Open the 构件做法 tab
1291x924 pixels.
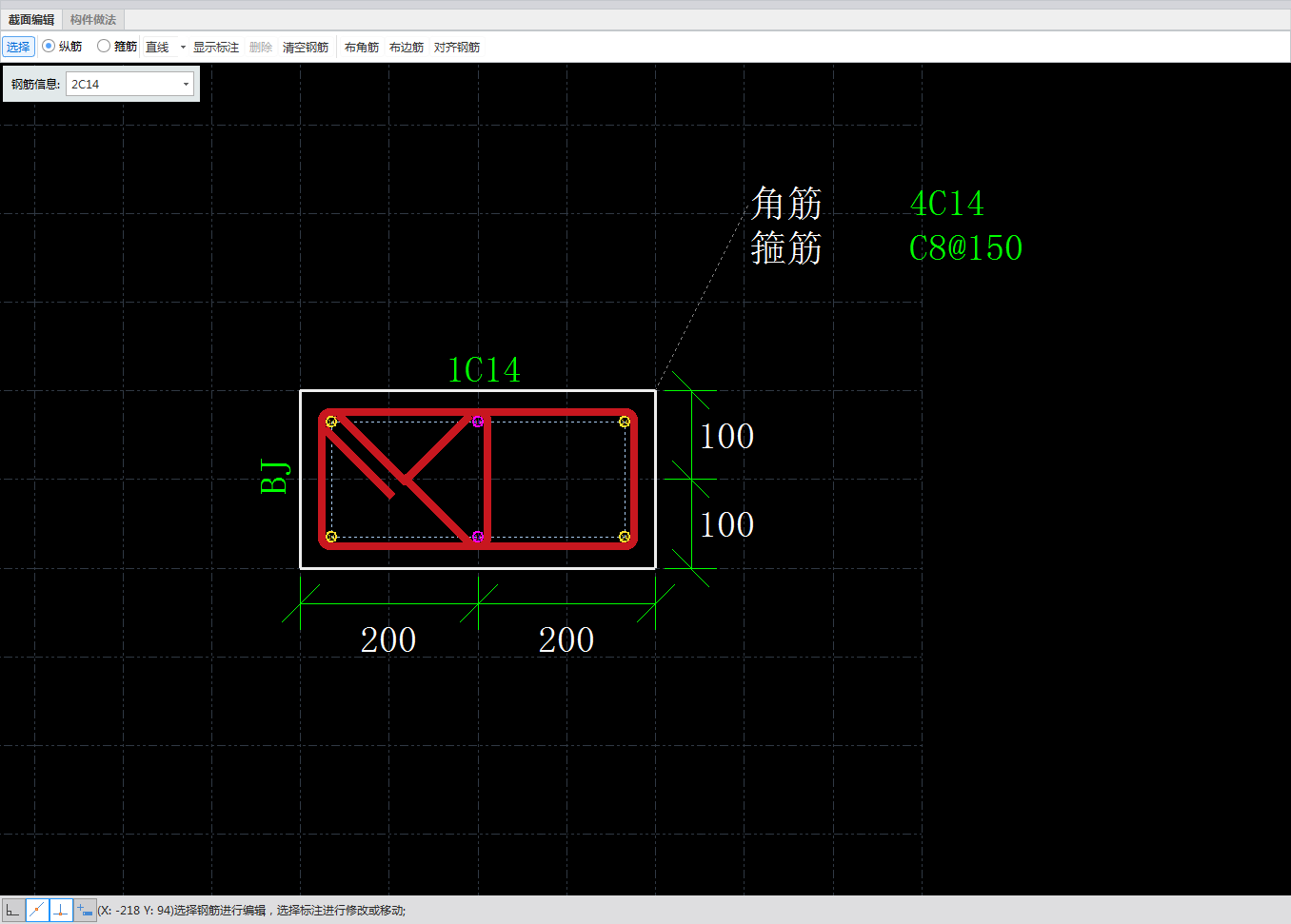[93, 20]
